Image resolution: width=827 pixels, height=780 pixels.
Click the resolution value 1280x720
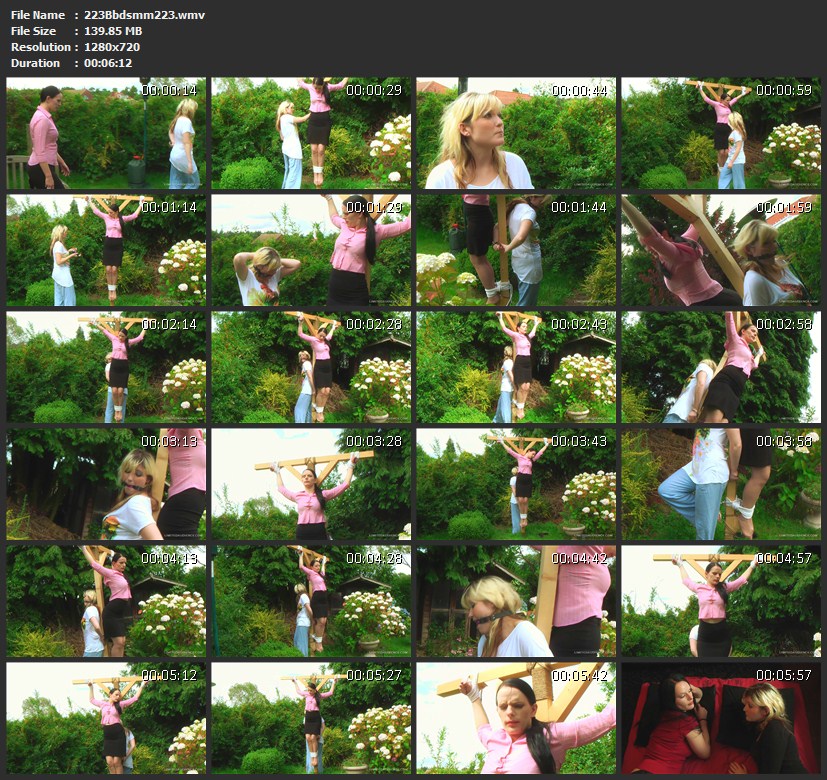[112, 47]
